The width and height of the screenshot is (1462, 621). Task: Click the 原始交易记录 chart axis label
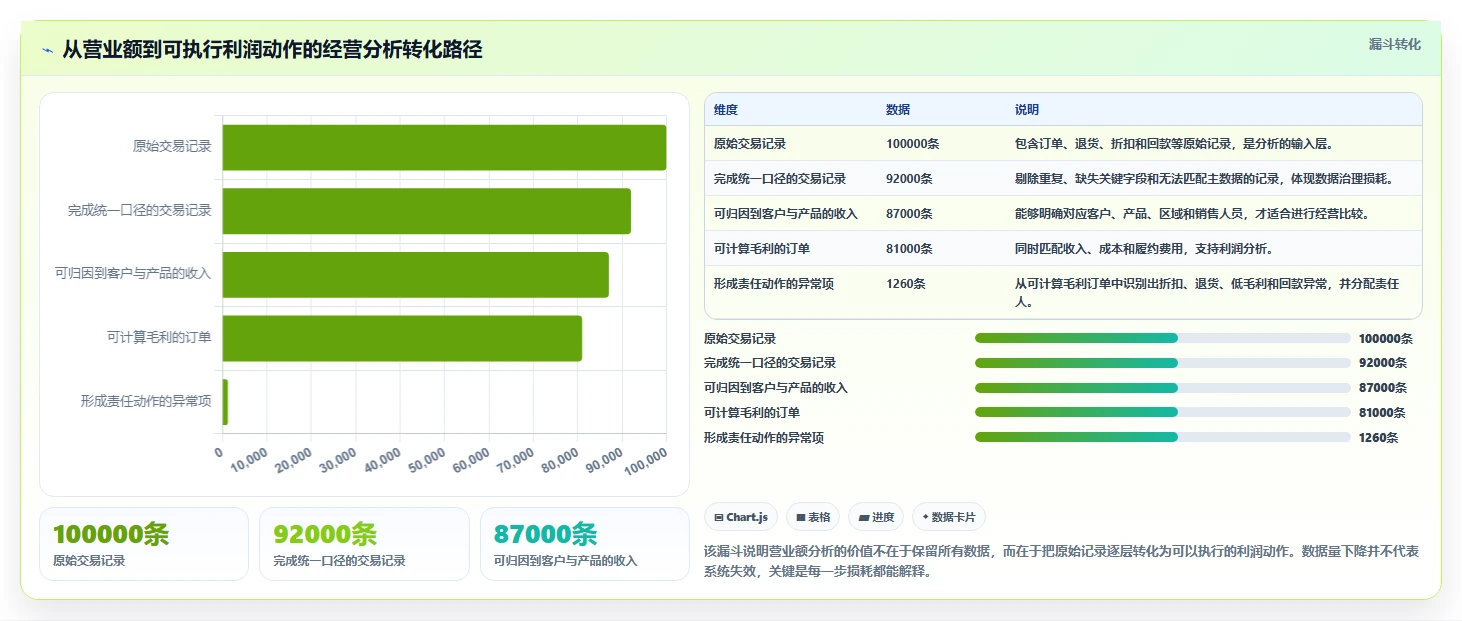pos(172,147)
